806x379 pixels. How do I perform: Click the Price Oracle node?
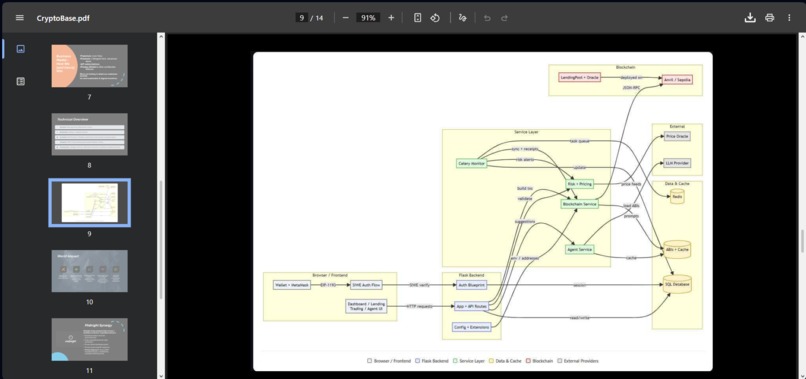[677, 136]
